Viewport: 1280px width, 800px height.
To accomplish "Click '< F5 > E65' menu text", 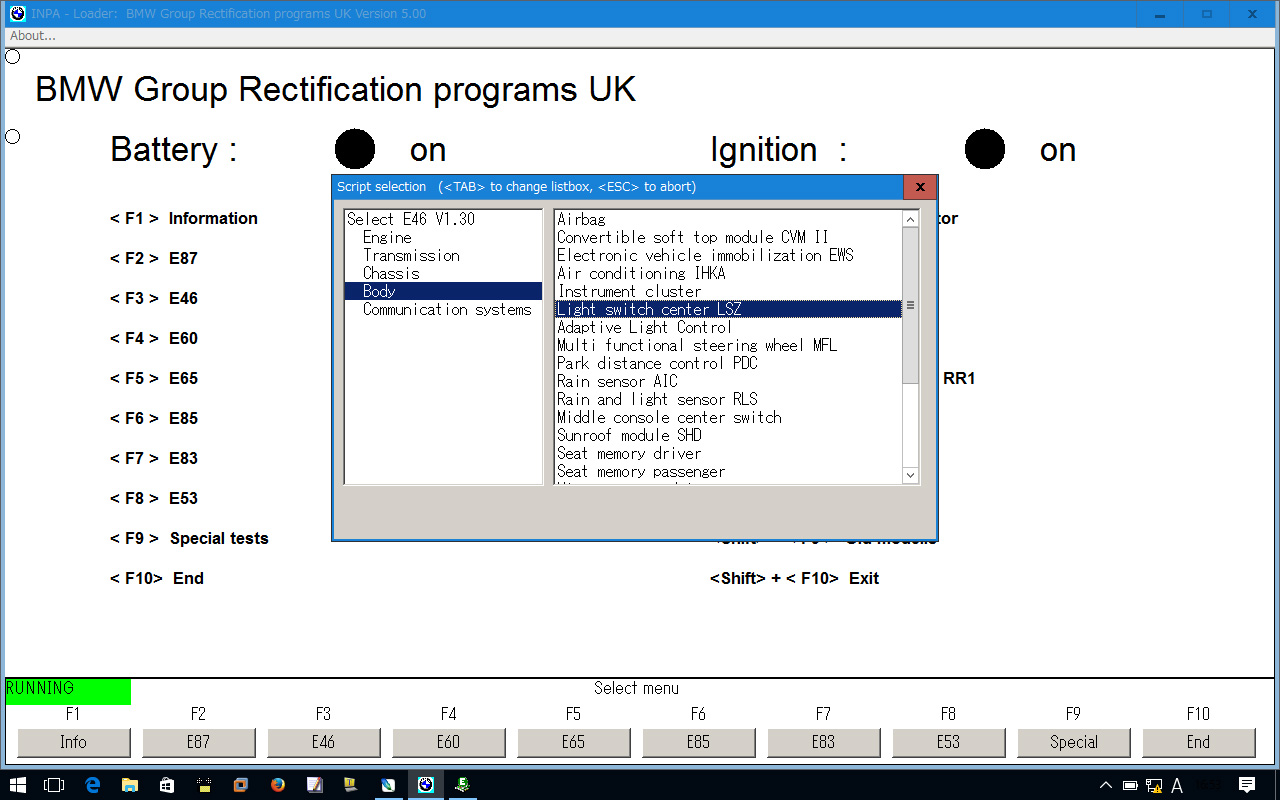I will 154,378.
